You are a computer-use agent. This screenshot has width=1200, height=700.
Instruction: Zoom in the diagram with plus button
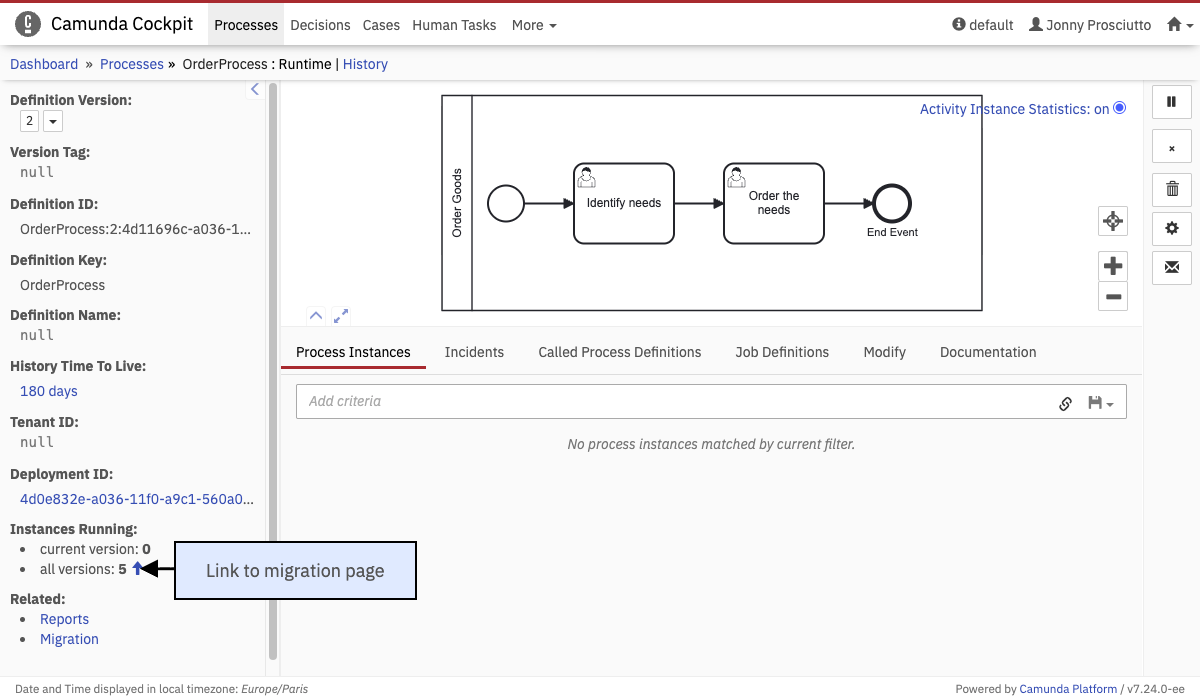(1112, 266)
